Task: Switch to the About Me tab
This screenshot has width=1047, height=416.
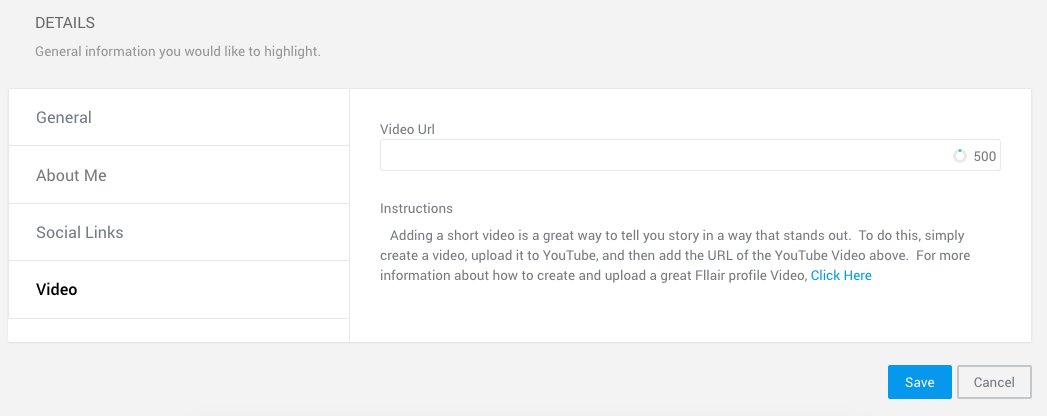Action: tap(71, 176)
